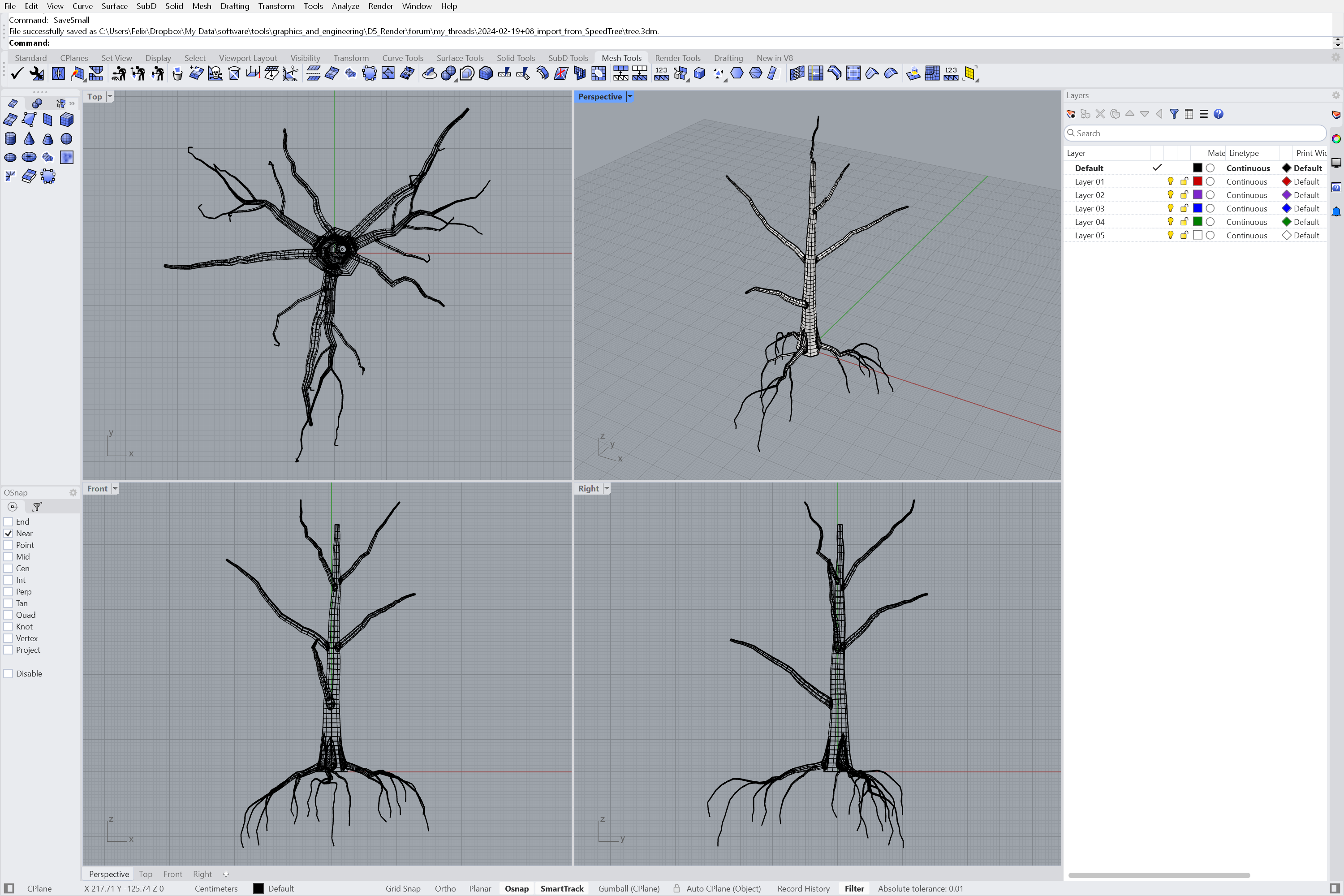Open the Layers hamburger menu icon
The height and width of the screenshot is (896, 1344).
point(1203,114)
